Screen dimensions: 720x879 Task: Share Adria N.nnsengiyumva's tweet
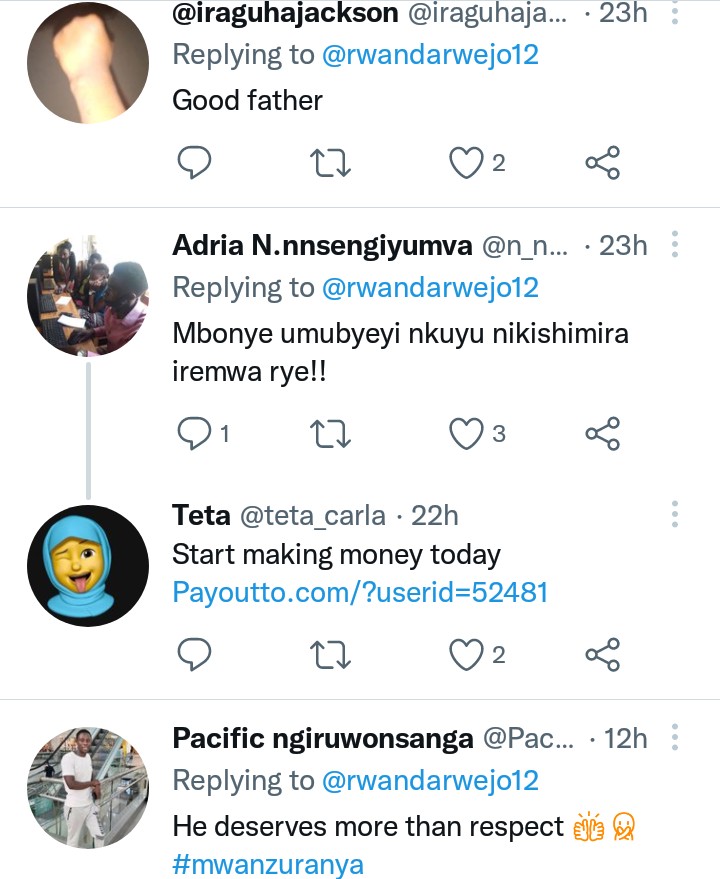[602, 433]
